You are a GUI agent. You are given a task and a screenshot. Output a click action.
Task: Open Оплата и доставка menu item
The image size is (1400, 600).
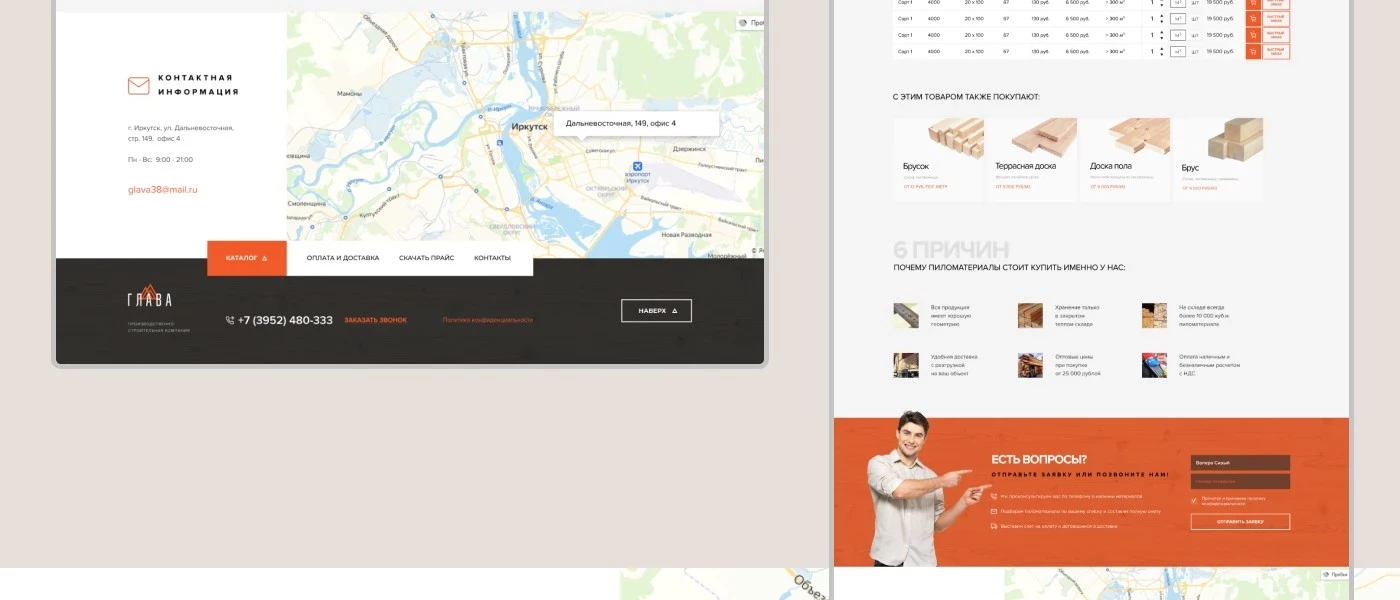click(x=342, y=258)
